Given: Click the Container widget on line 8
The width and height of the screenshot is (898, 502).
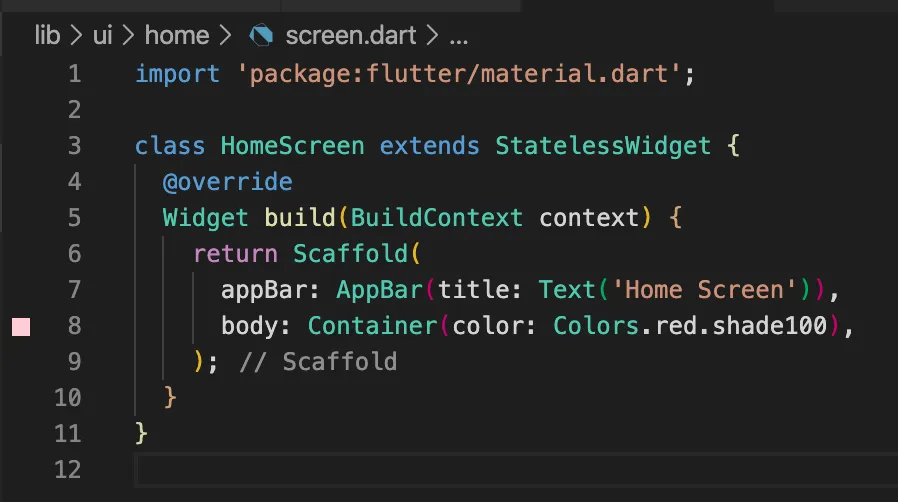Looking at the screenshot, I should pyautogui.click(x=372, y=326).
